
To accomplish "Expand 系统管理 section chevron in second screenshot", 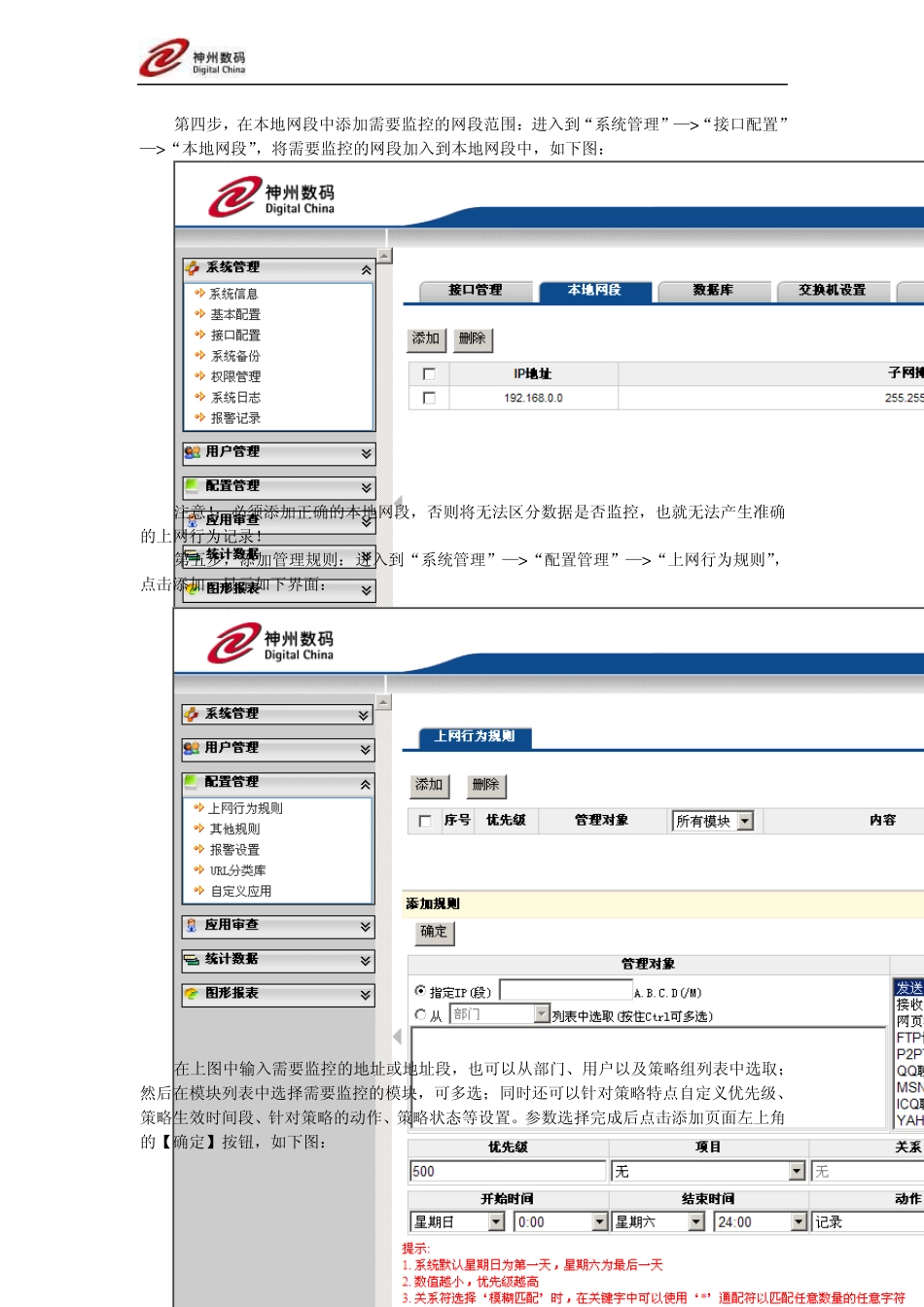I will [364, 715].
